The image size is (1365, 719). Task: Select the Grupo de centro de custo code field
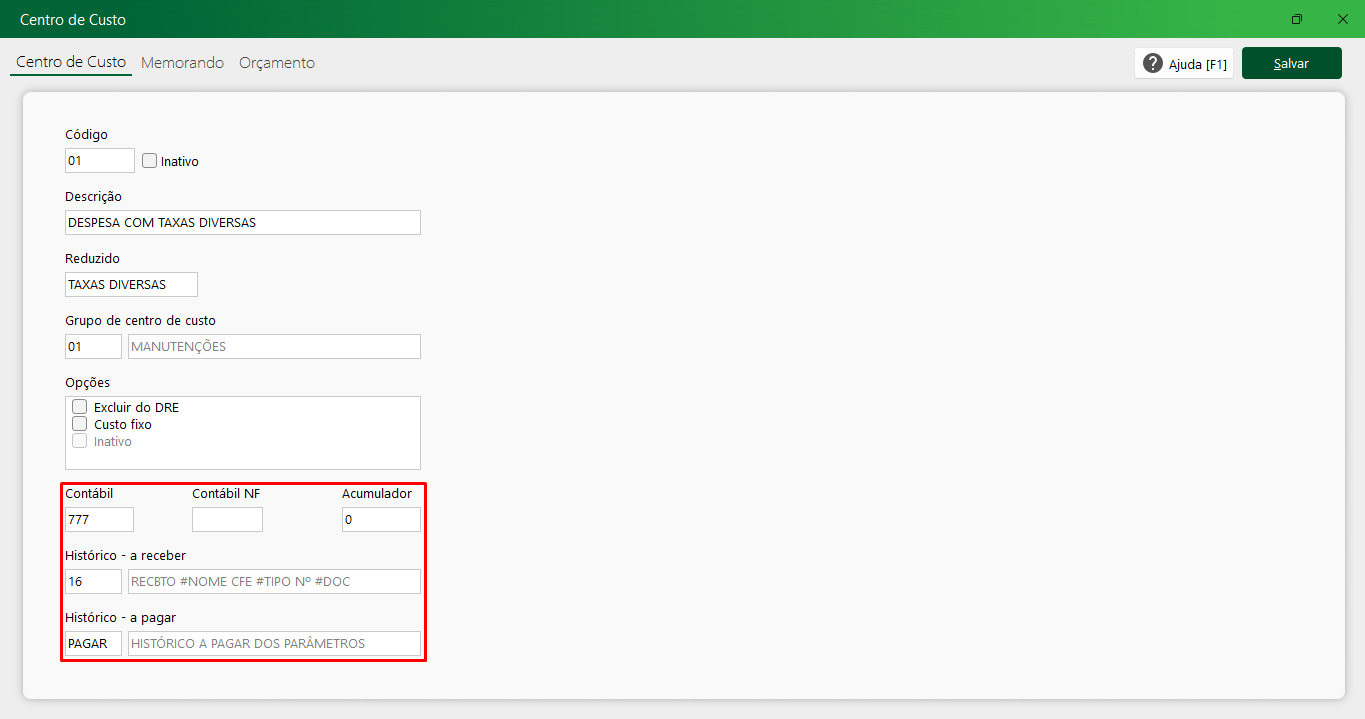93,346
